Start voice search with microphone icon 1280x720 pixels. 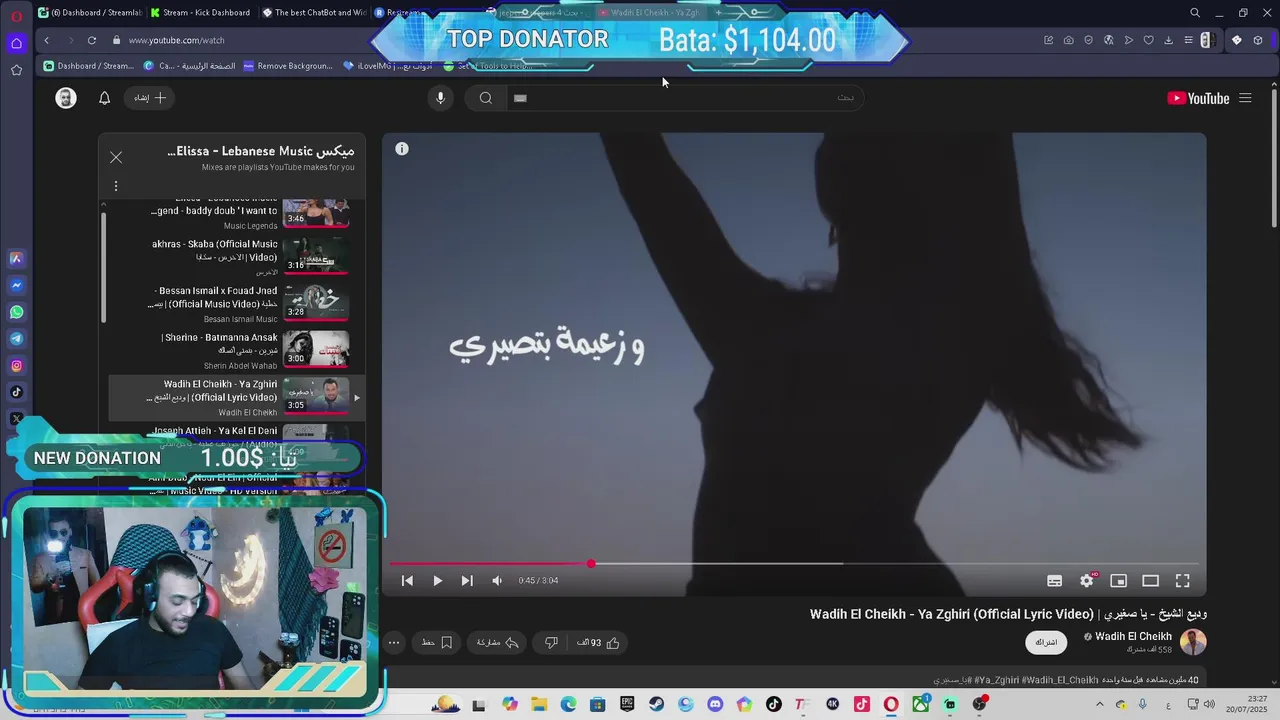tap(440, 98)
